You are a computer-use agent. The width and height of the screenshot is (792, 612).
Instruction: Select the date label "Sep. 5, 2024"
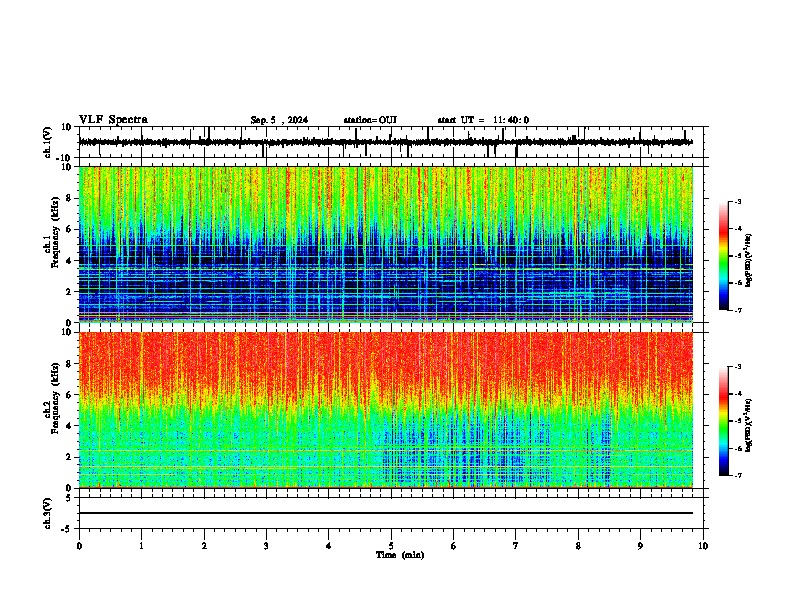tap(279, 120)
